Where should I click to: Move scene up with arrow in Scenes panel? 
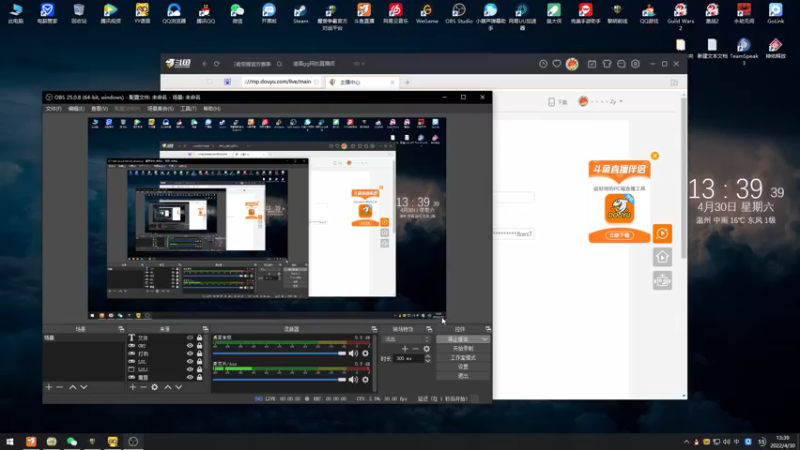72,387
